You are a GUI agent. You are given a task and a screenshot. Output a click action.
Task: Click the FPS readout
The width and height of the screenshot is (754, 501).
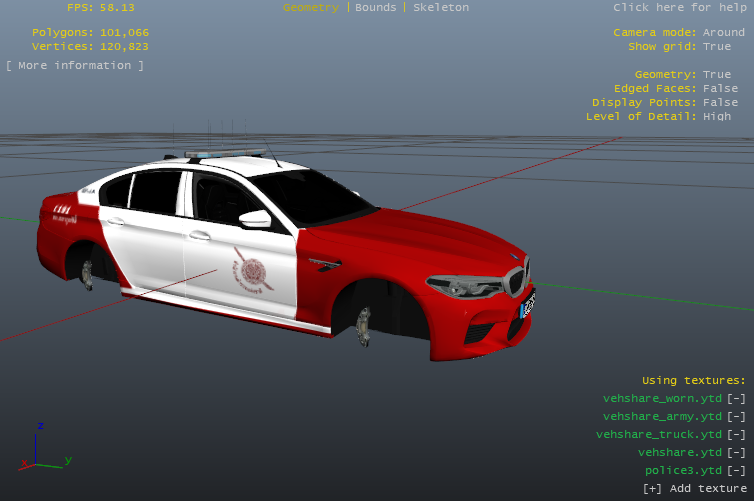click(101, 8)
